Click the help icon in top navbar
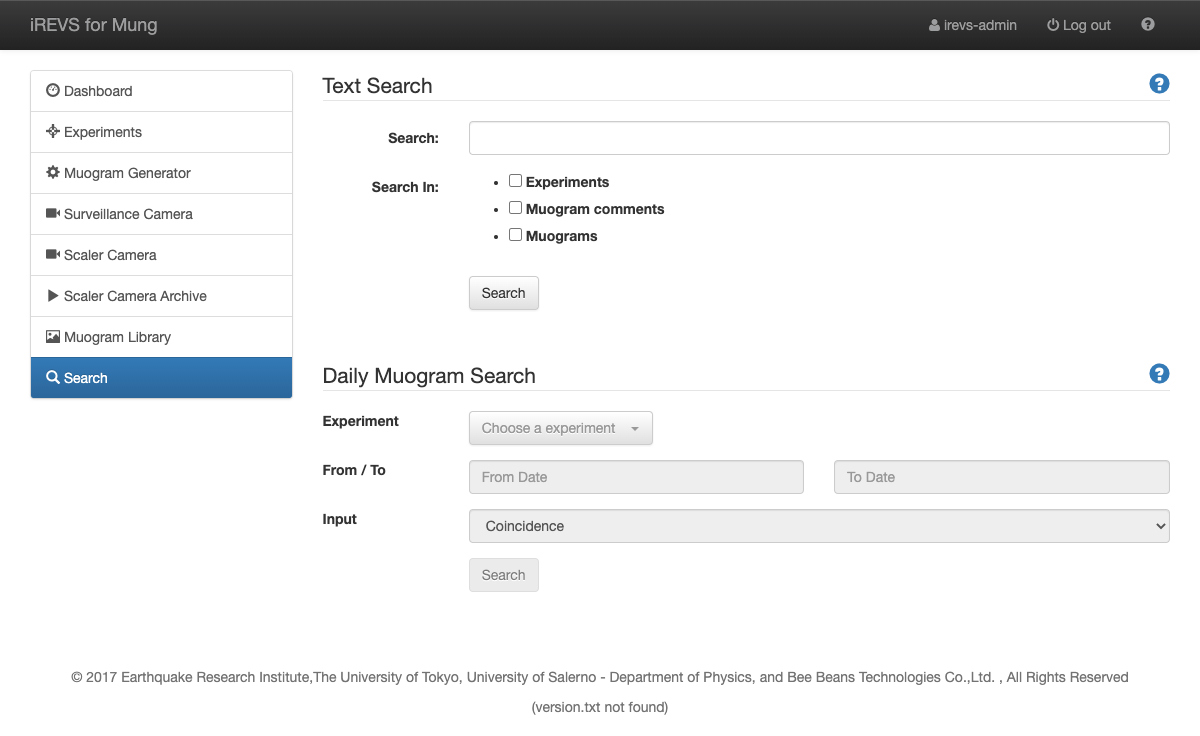The image size is (1200, 736). click(1148, 25)
